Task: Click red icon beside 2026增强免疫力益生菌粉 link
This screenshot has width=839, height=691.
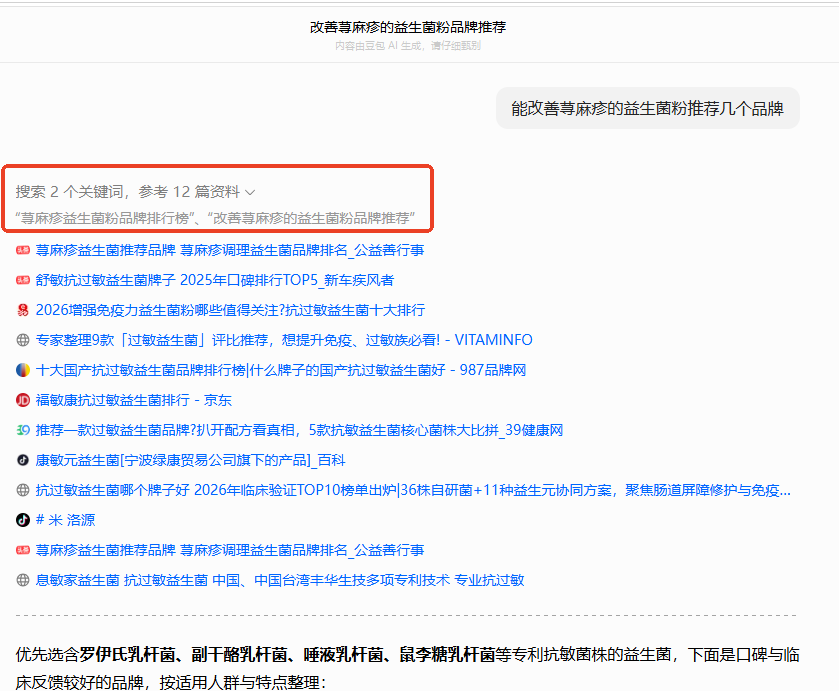Action: click(22, 310)
